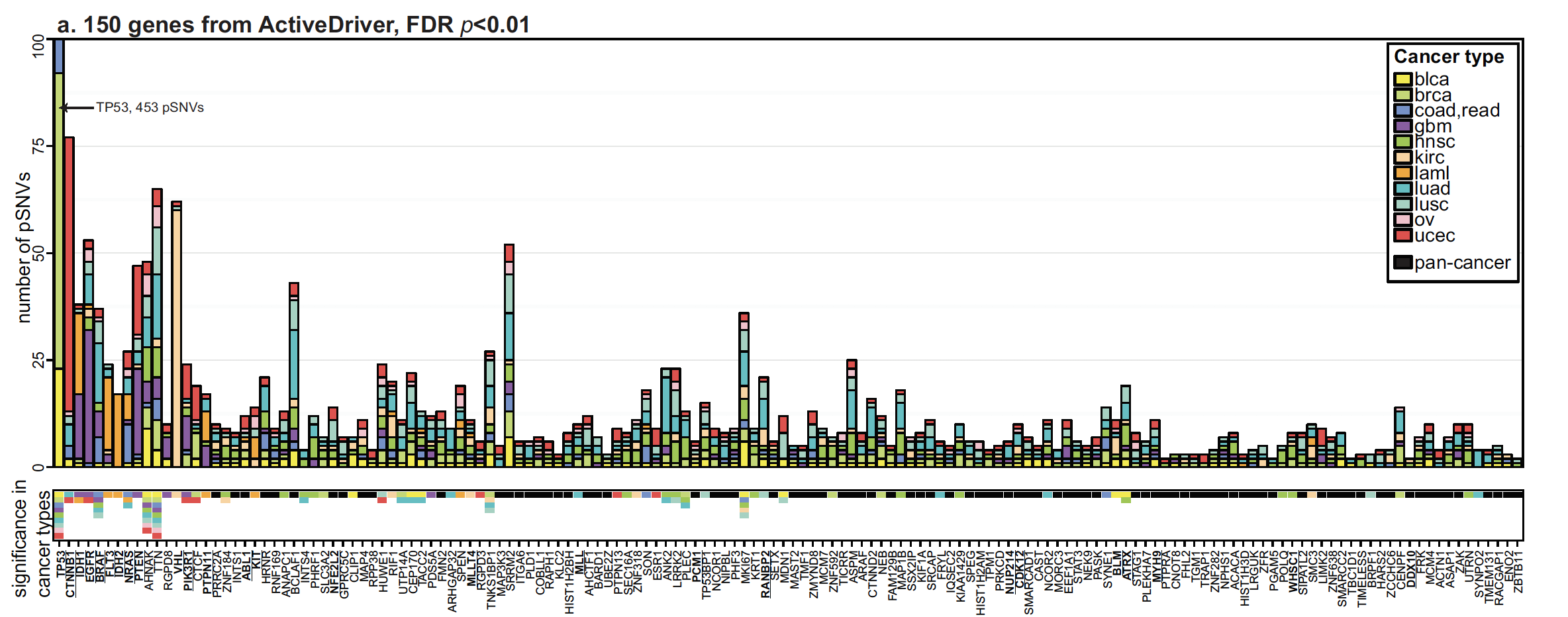Click the CTNNB1 gene label
This screenshot has width=1568, height=617.
click(x=71, y=573)
